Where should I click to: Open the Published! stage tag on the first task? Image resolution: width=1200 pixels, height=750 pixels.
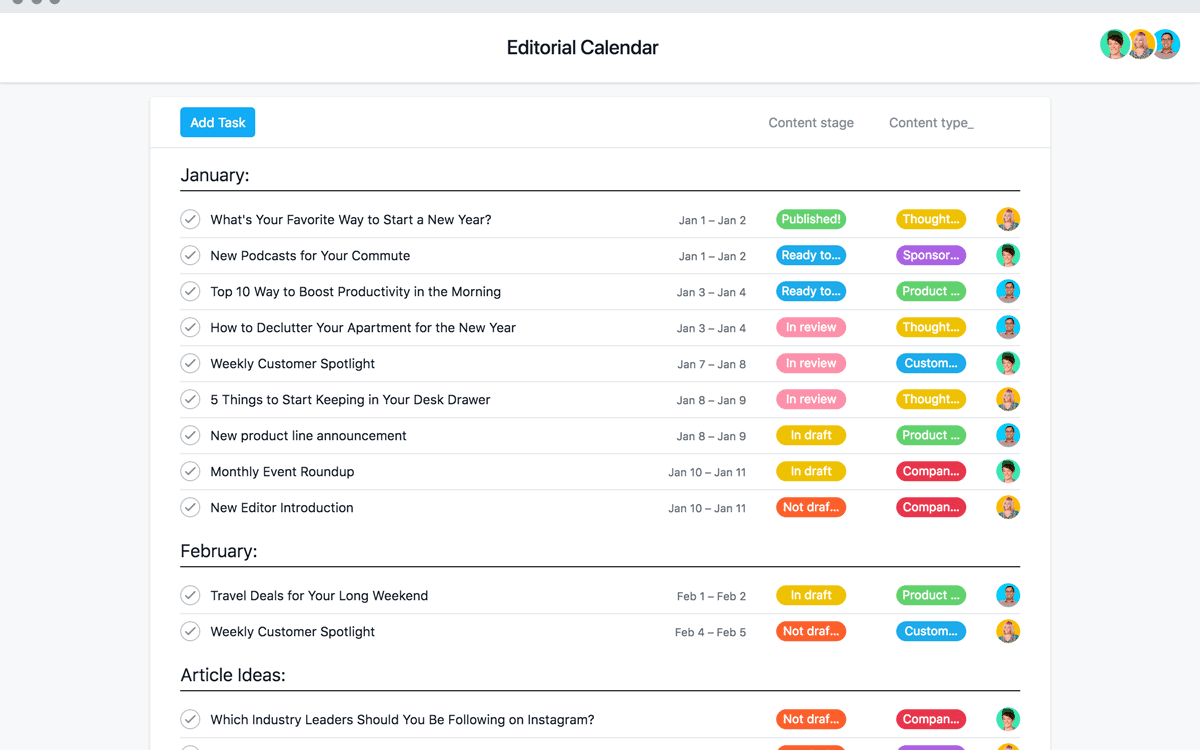(811, 219)
